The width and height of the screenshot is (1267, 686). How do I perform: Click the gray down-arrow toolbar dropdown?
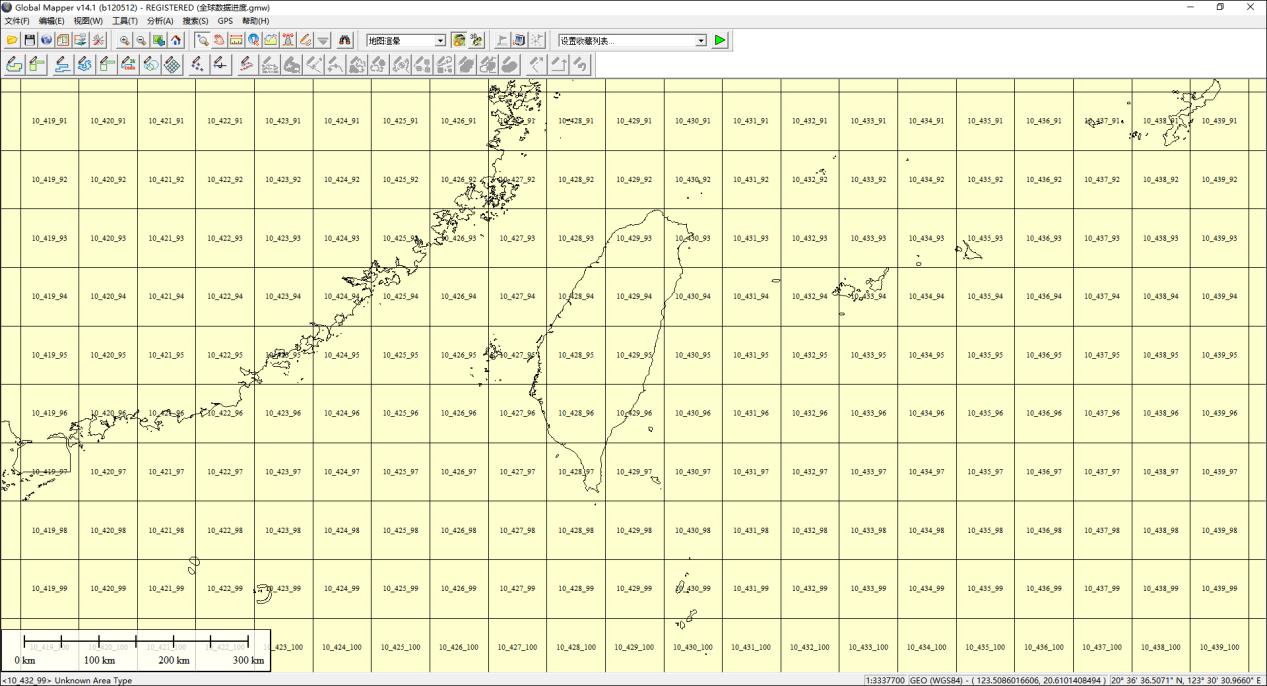tap(323, 40)
